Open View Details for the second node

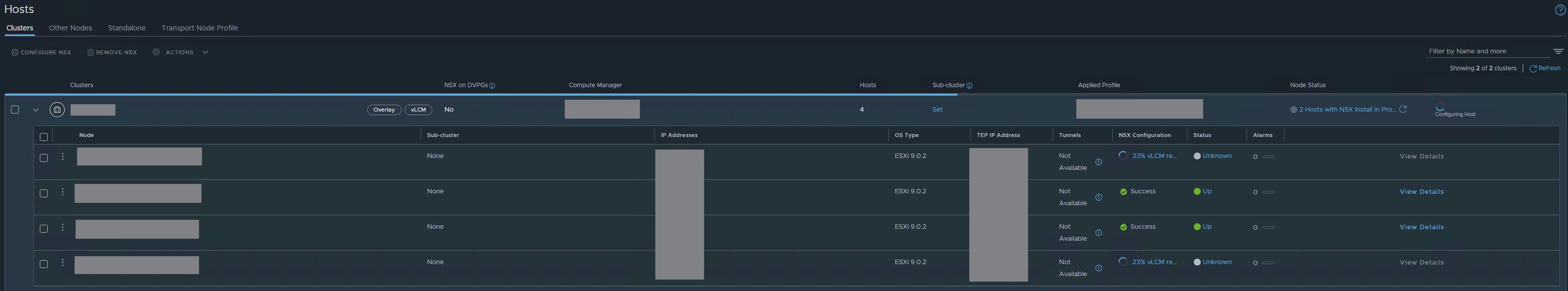(1421, 192)
